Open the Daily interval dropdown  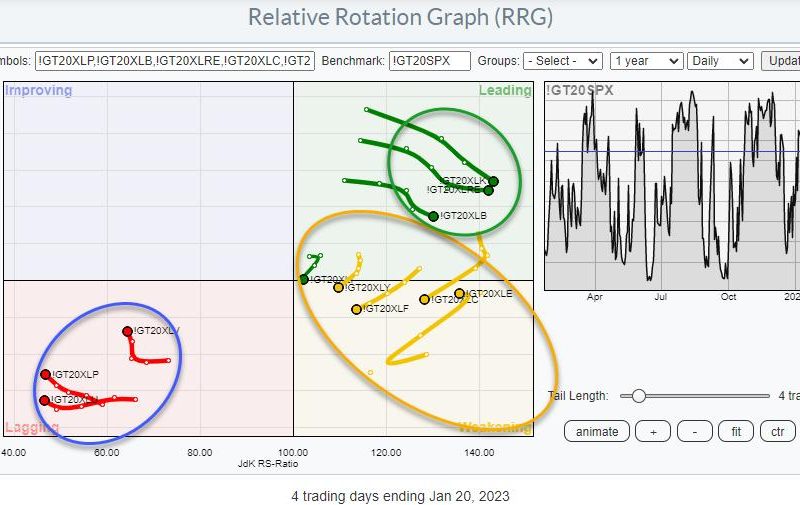pos(720,61)
